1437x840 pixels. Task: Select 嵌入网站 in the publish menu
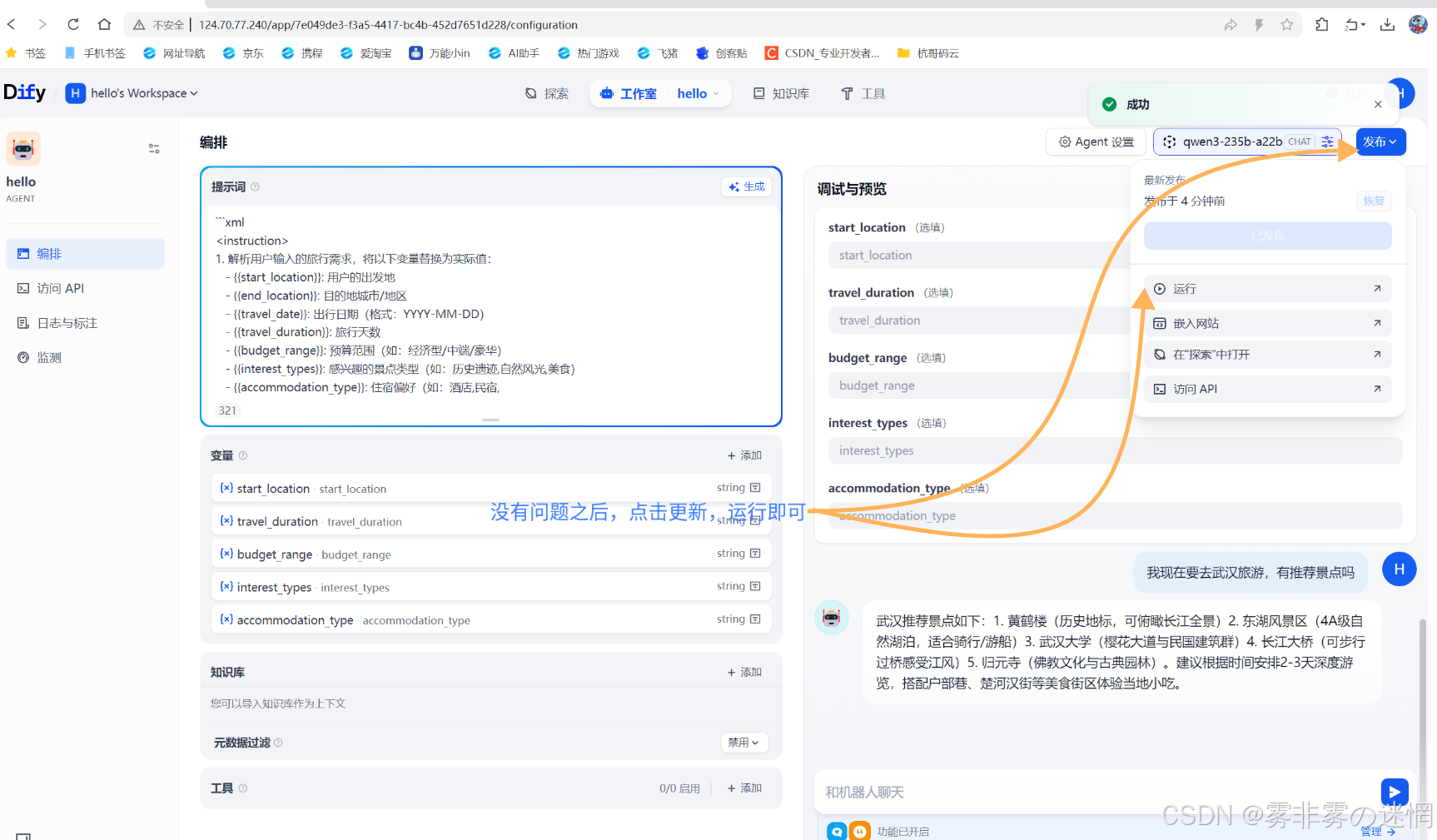(1267, 323)
